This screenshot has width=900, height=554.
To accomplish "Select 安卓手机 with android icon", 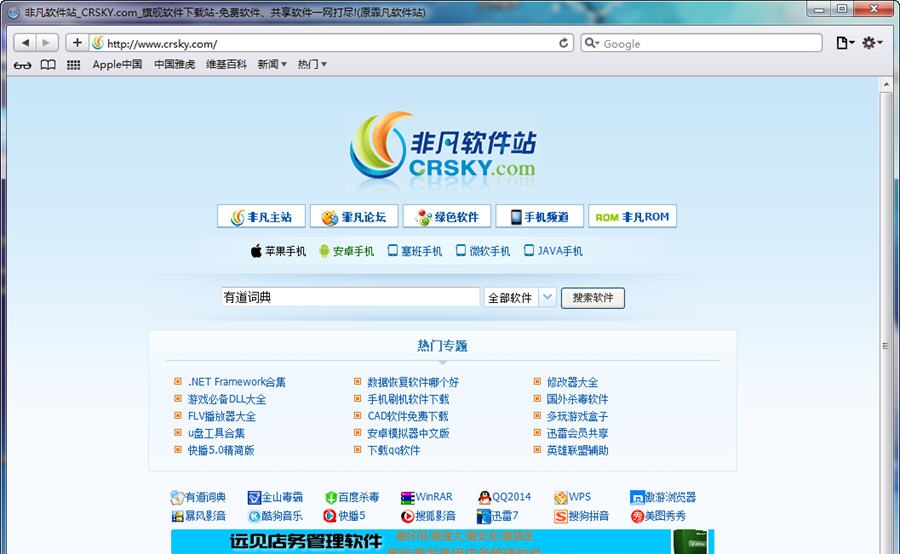I will 347,251.
